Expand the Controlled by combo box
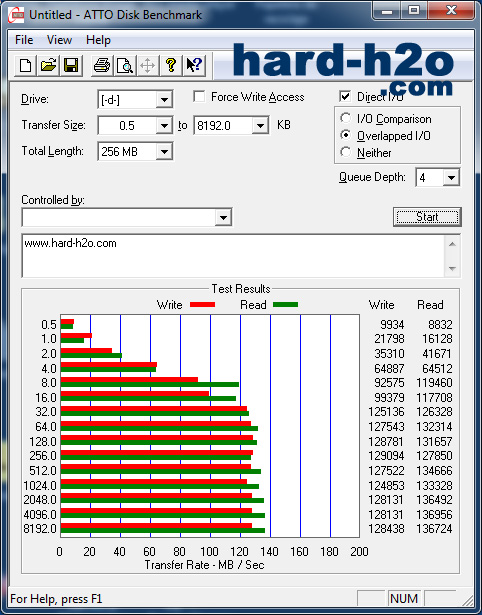 [223, 217]
